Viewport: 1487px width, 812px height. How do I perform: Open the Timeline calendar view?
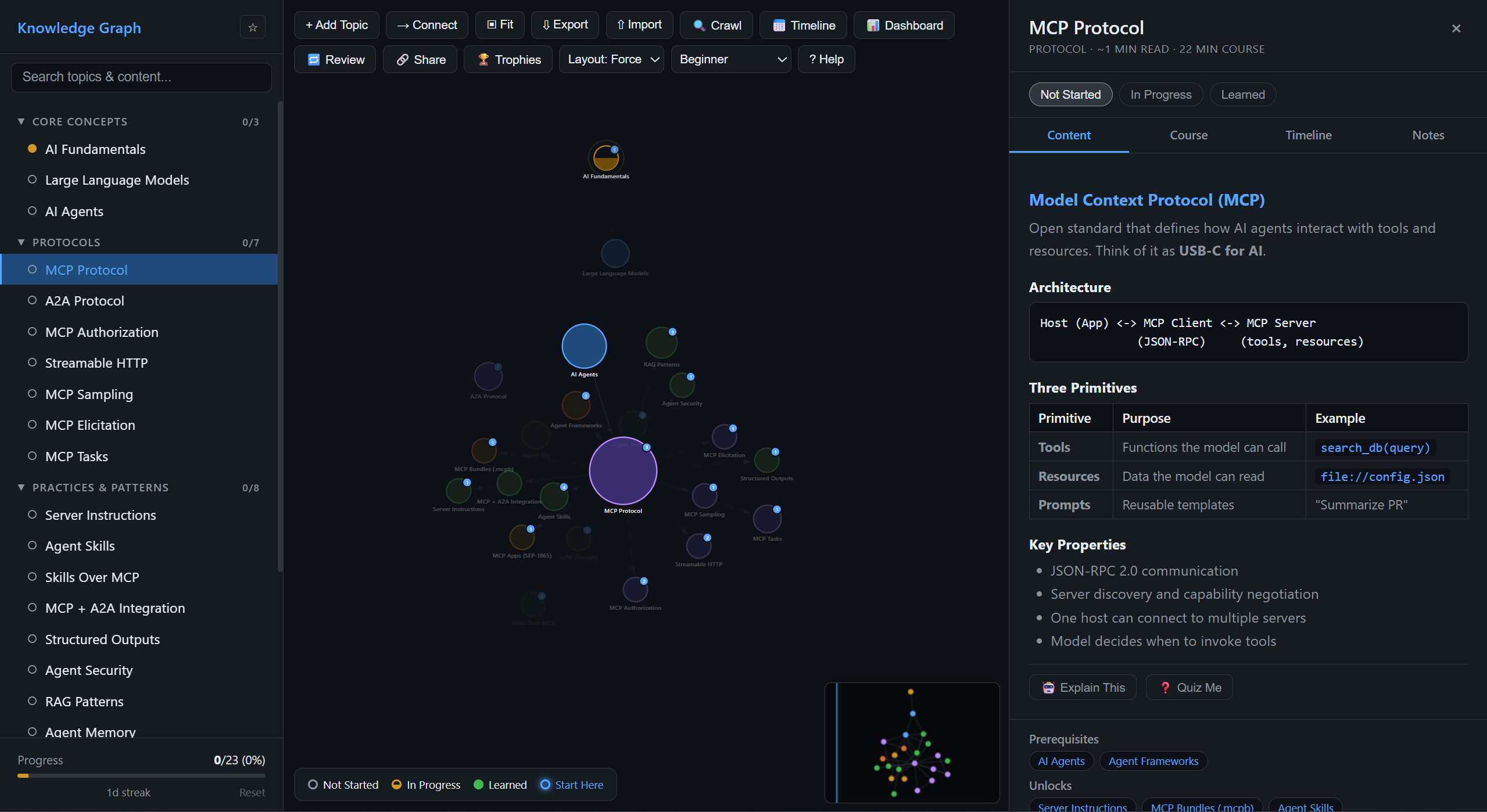click(x=803, y=25)
